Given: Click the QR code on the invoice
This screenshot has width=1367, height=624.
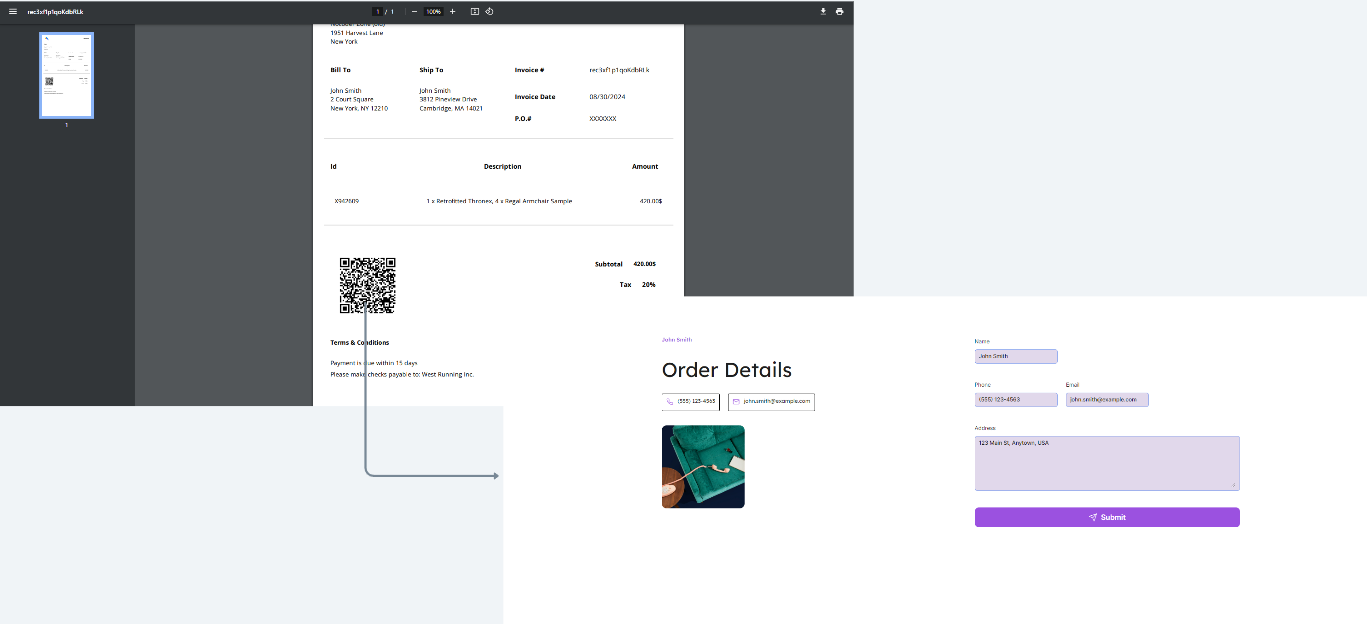Looking at the screenshot, I should coord(367,286).
